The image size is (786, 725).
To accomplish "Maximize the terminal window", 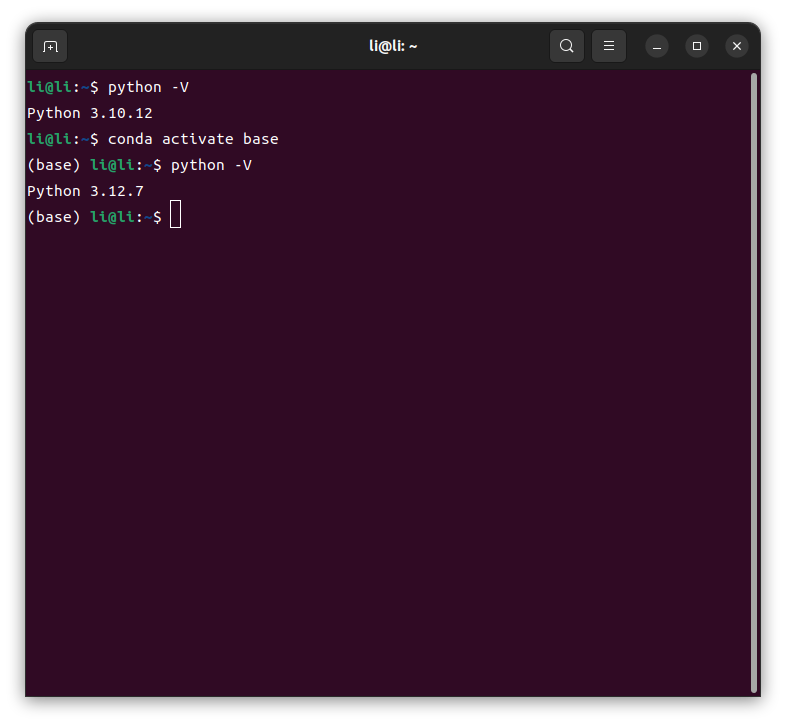I will (697, 47).
